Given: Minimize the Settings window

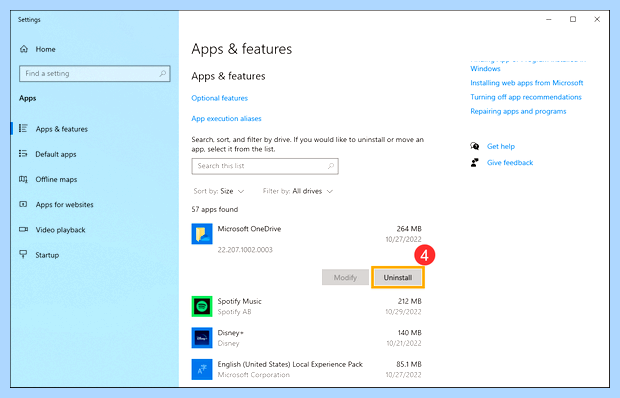Looking at the screenshot, I should click(548, 19).
